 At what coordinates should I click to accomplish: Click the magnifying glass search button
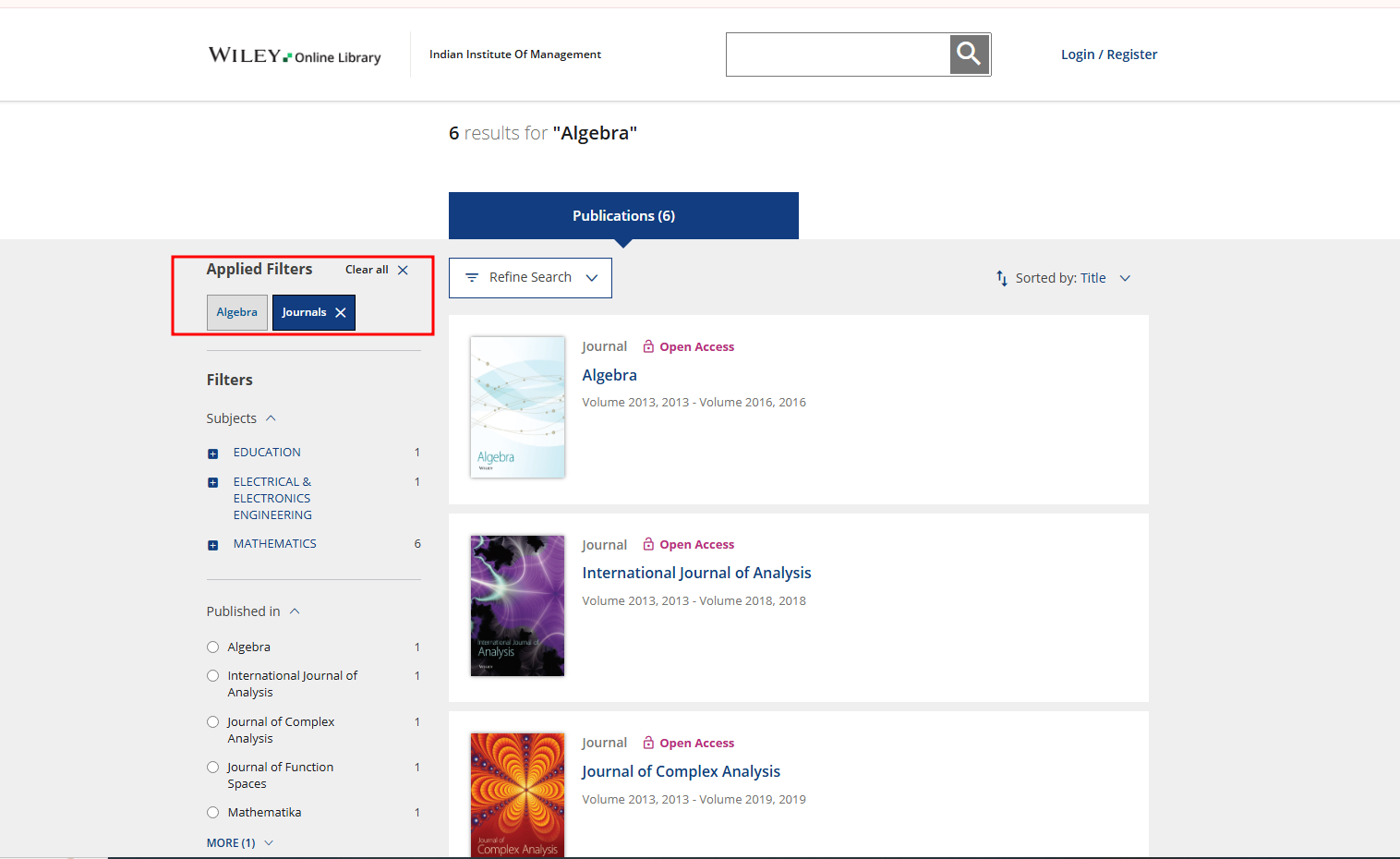(x=969, y=54)
